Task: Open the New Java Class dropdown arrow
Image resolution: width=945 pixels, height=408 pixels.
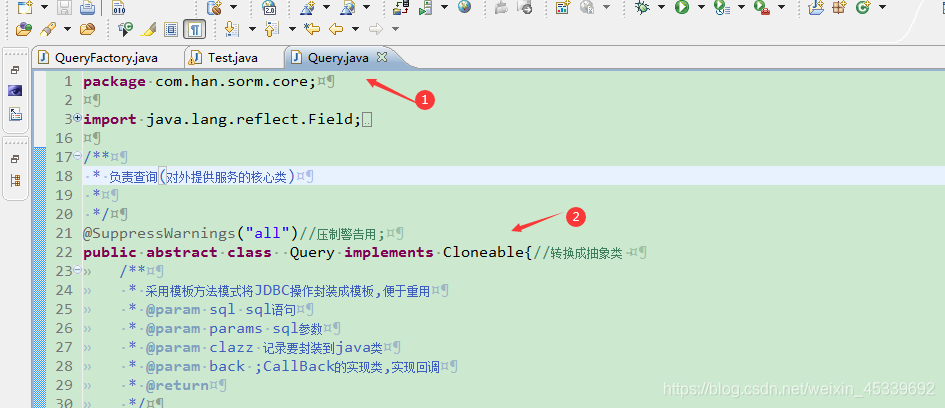Action: point(882,7)
